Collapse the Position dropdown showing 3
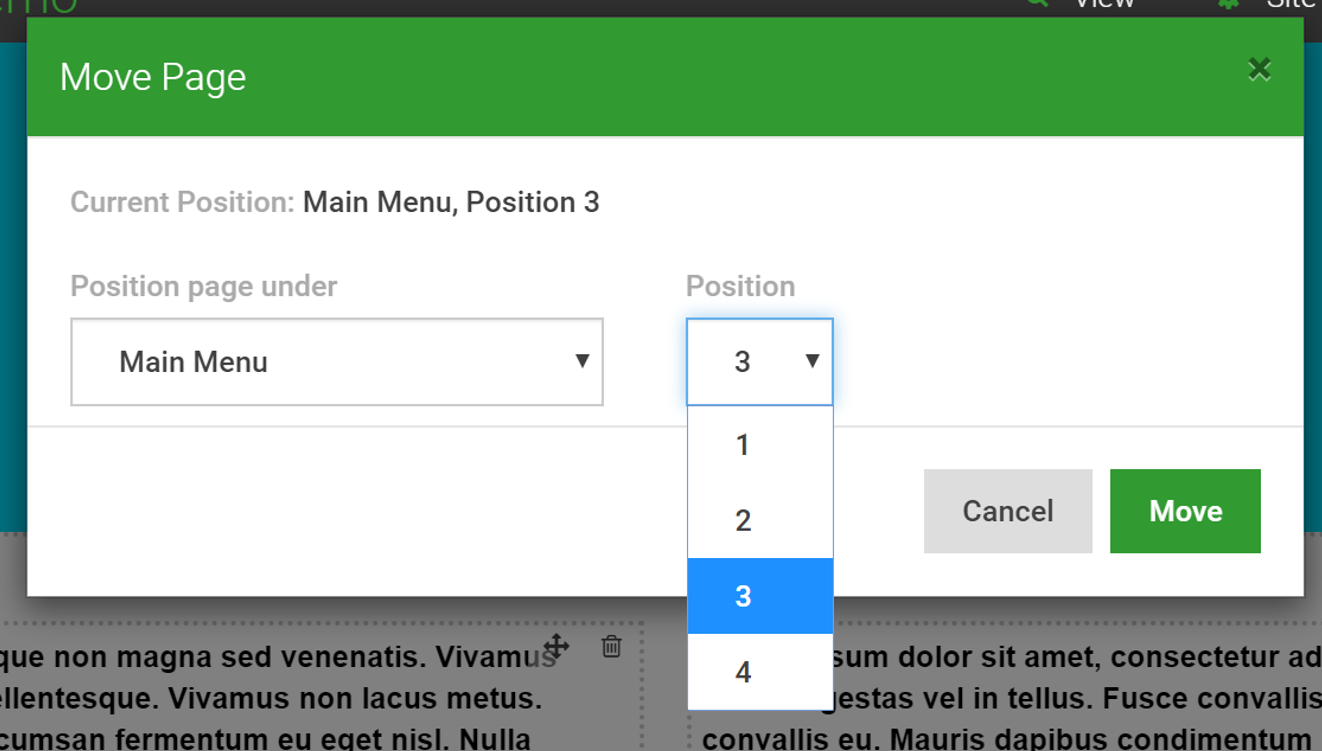The height and width of the screenshot is (751, 1322). [760, 362]
